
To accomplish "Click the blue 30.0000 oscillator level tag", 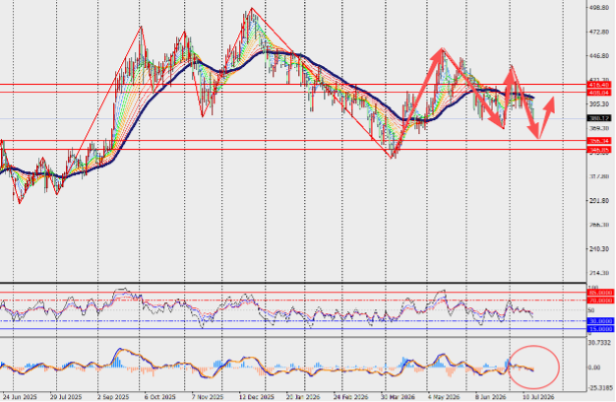I will tap(600, 321).
